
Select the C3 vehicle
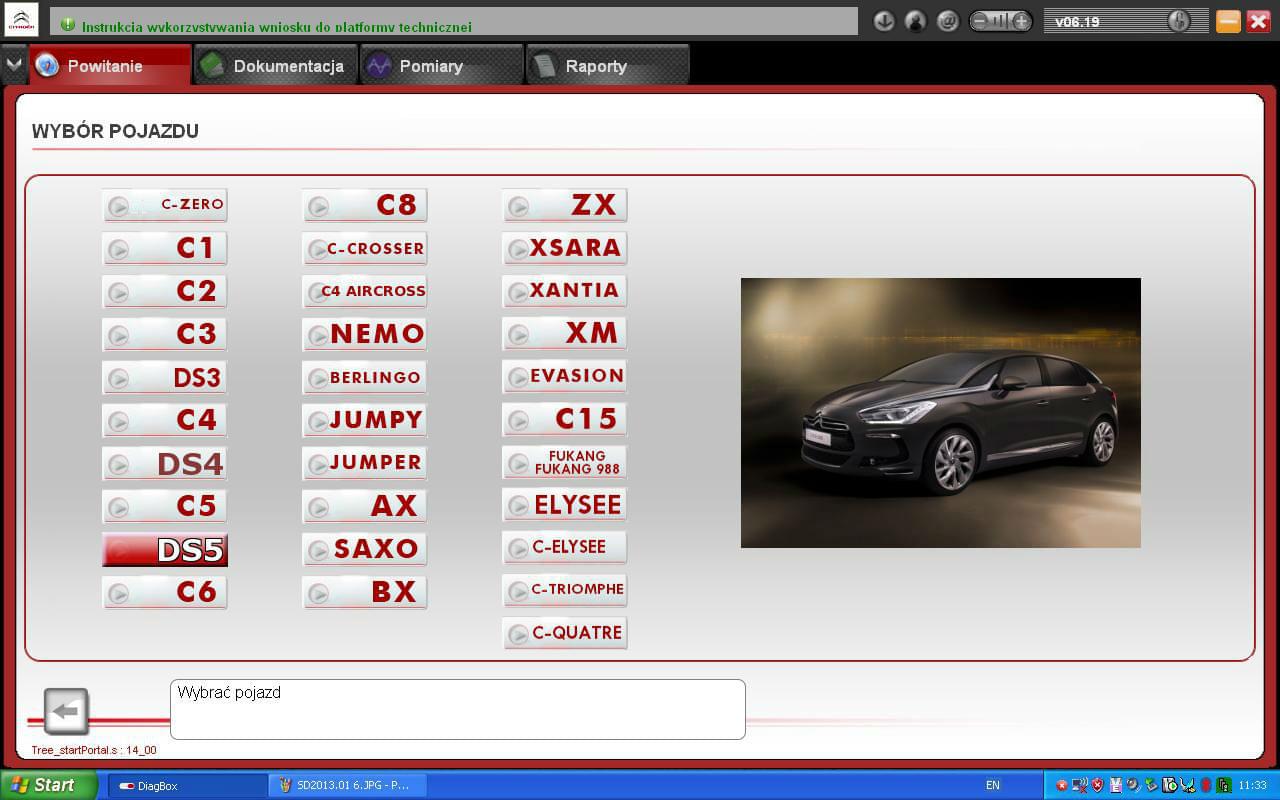point(165,334)
